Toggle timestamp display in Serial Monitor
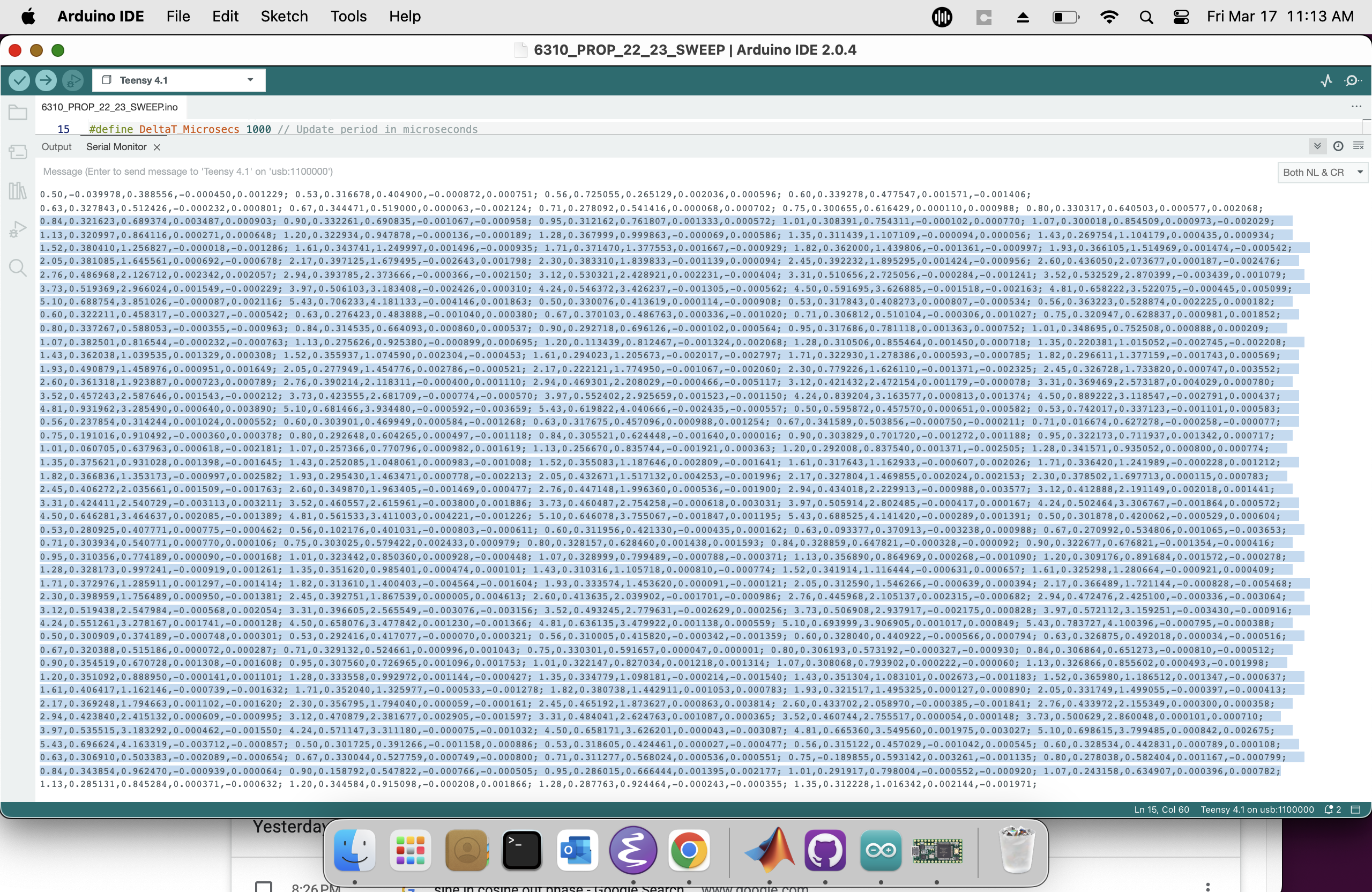 click(1338, 146)
